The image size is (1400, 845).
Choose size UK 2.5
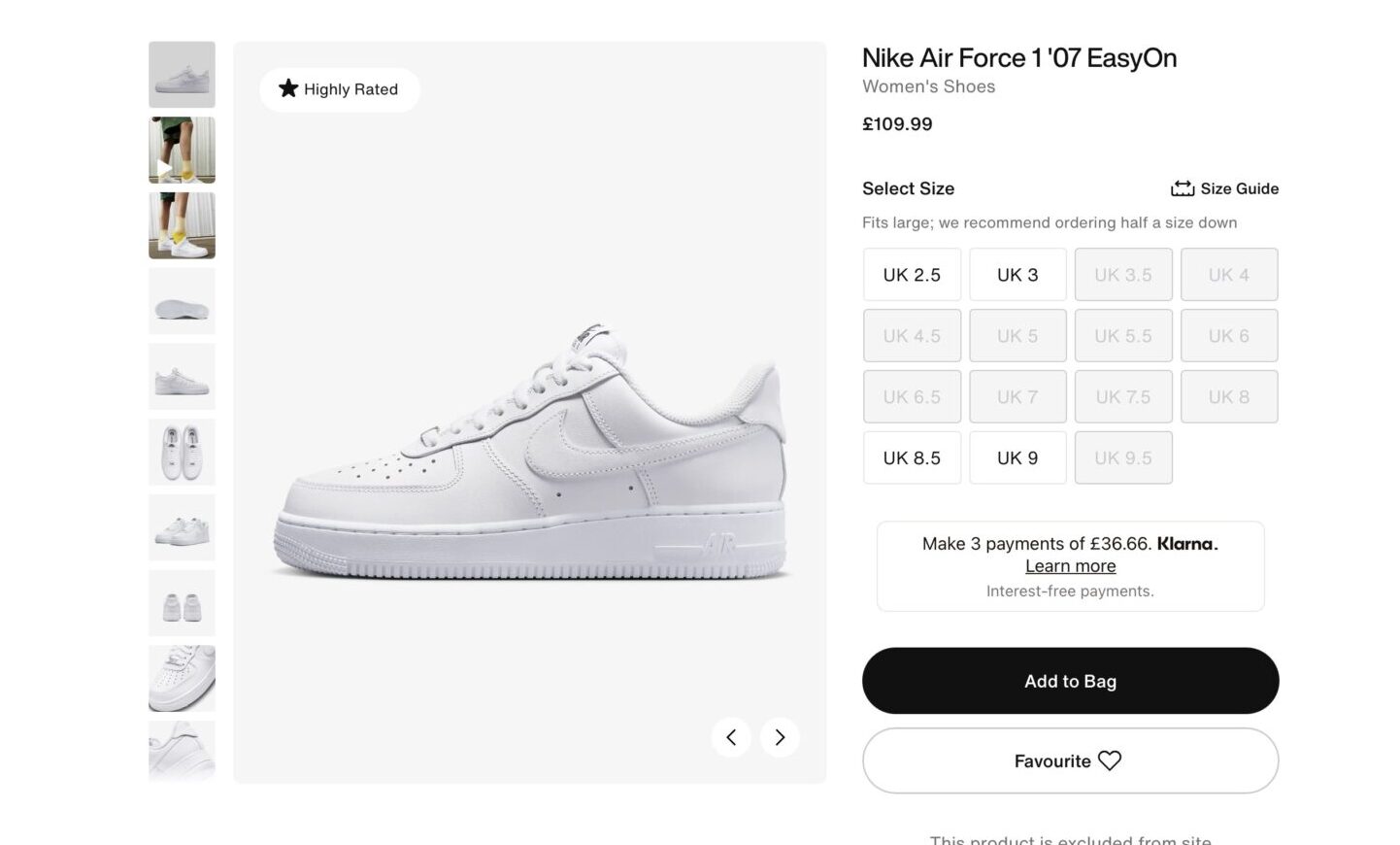[x=912, y=275]
